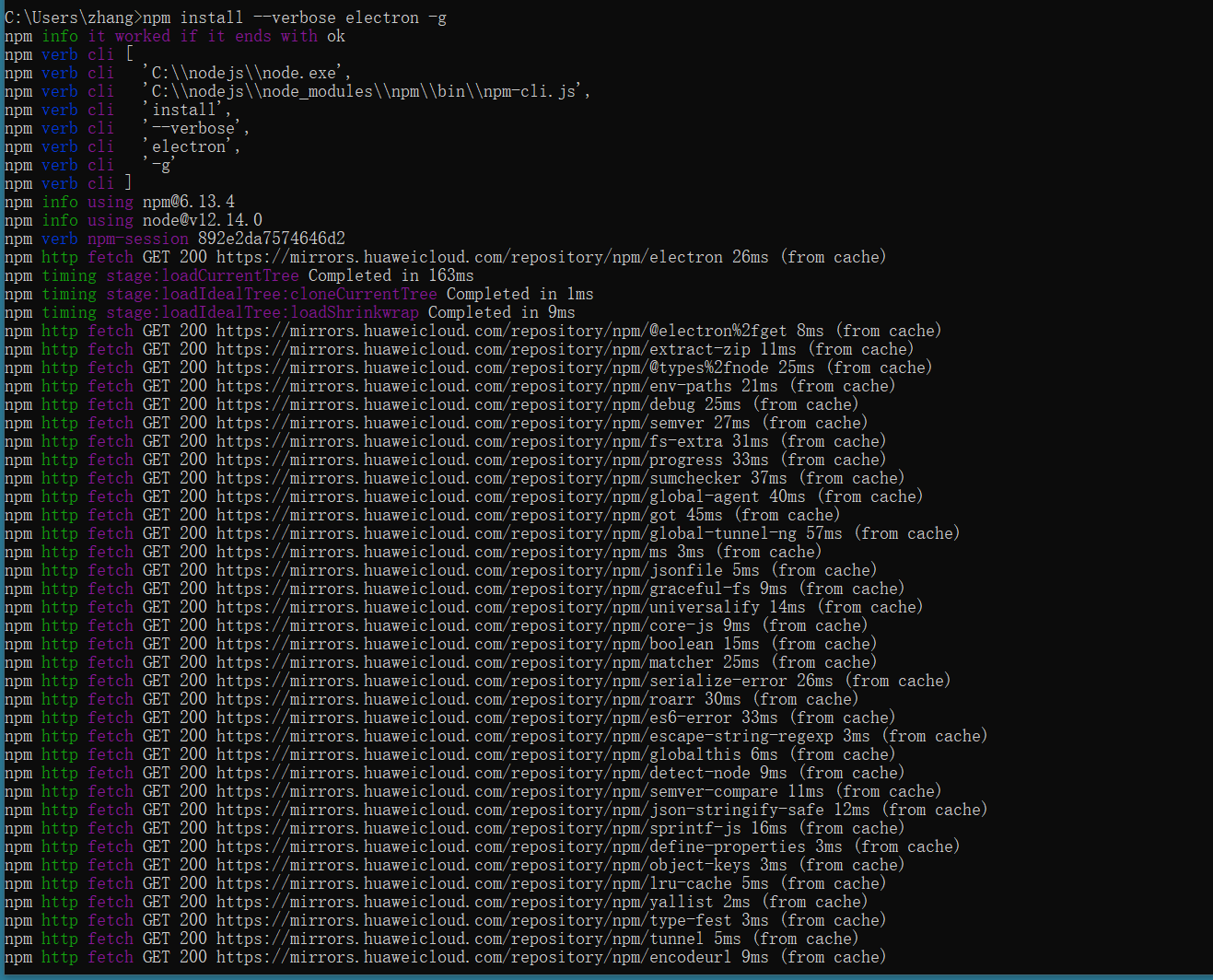
Task: Click the global-agent fetch URL
Action: click(x=488, y=496)
